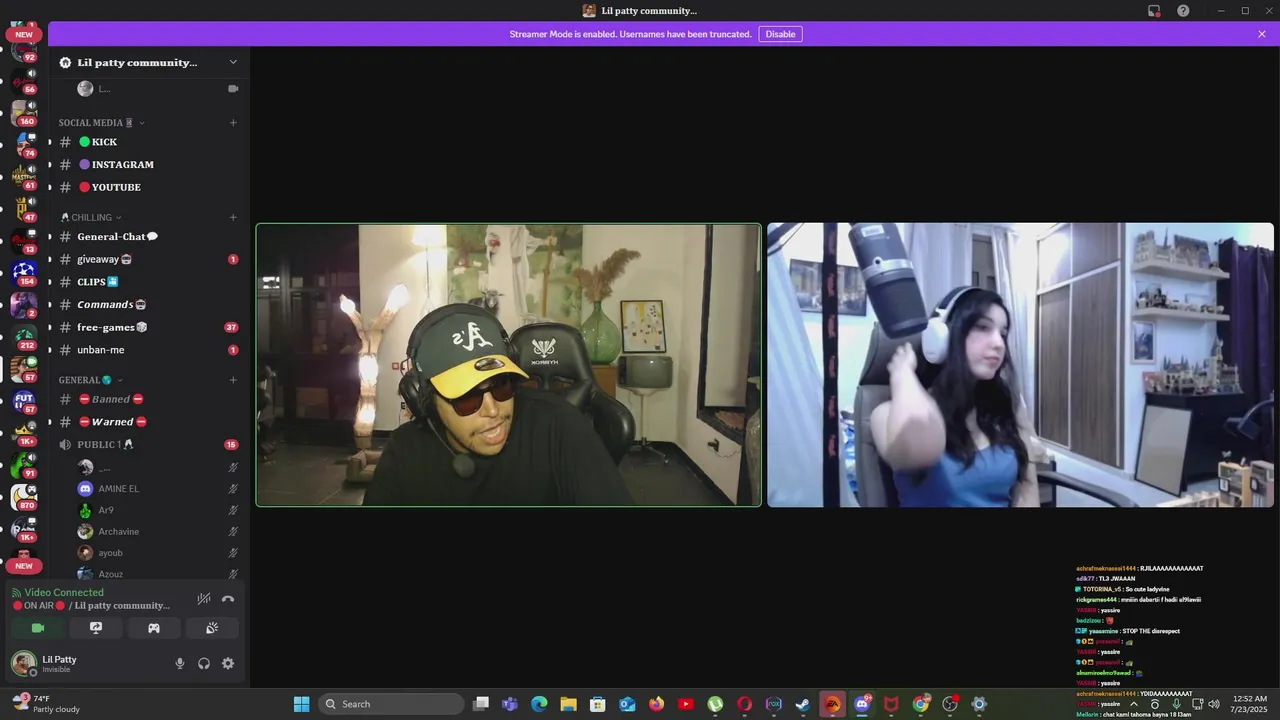Viewport: 1280px width, 720px height.
Task: Open Microsoft Teams from the taskbar
Action: [x=510, y=704]
